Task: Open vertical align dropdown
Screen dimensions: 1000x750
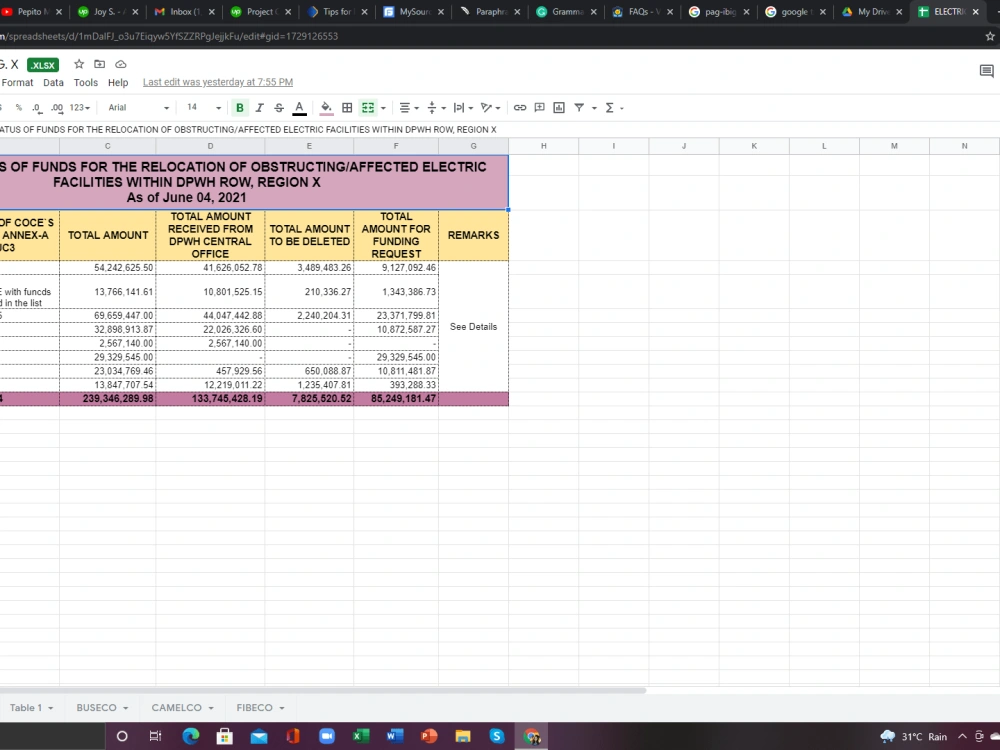Action: click(x=436, y=108)
